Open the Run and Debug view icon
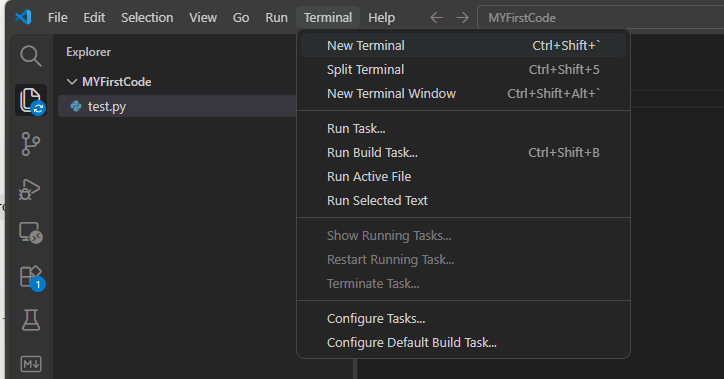724x379 pixels. pos(30,189)
